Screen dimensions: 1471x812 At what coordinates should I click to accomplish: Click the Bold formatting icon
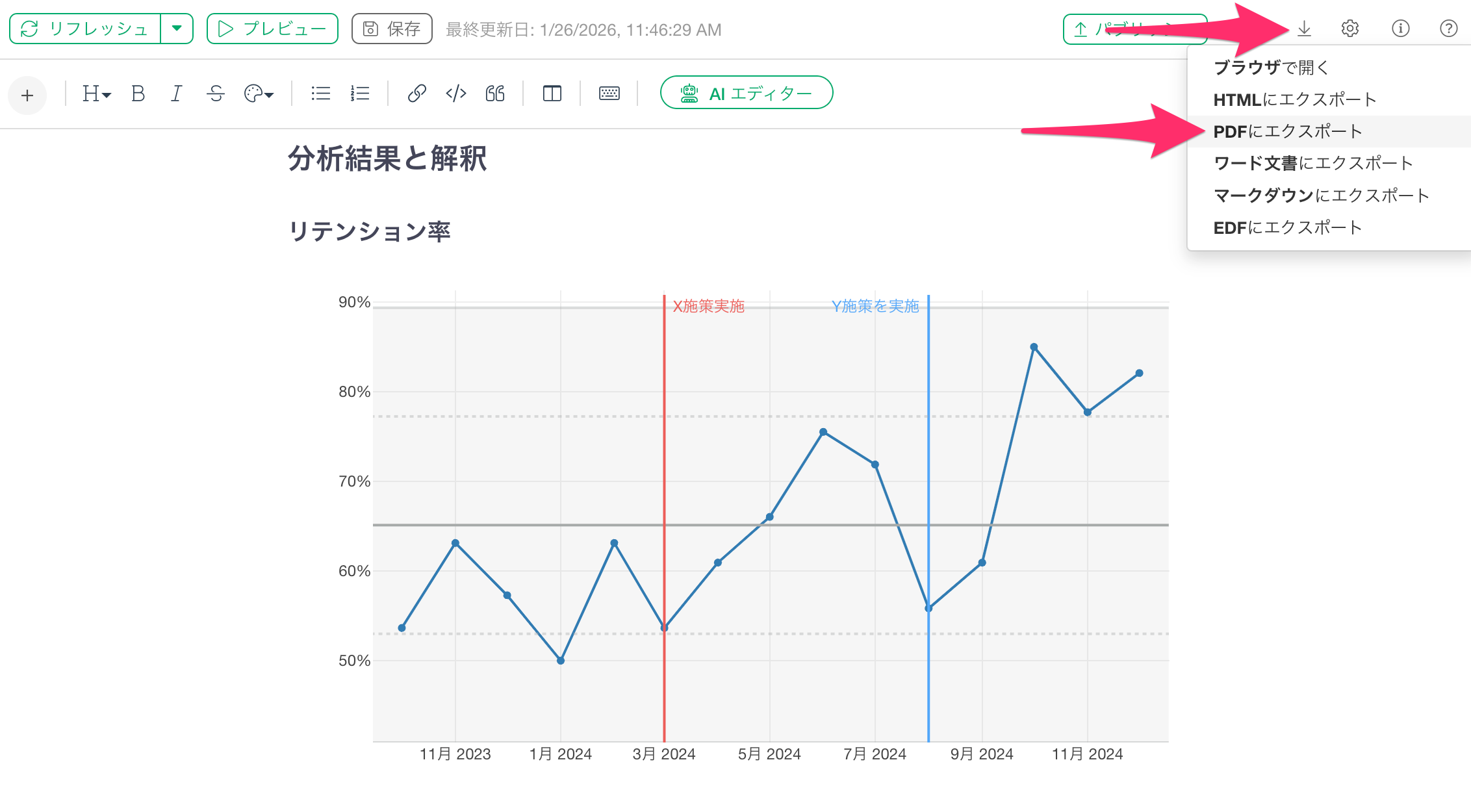pyautogui.click(x=138, y=94)
